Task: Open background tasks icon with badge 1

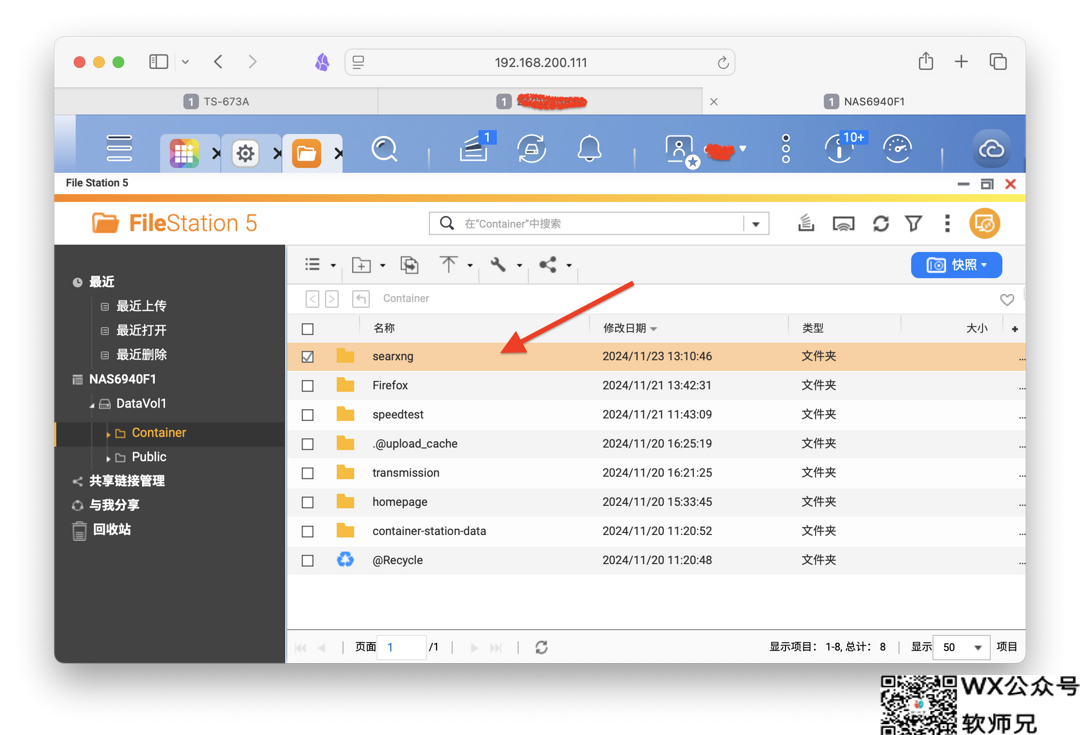Action: tap(475, 147)
